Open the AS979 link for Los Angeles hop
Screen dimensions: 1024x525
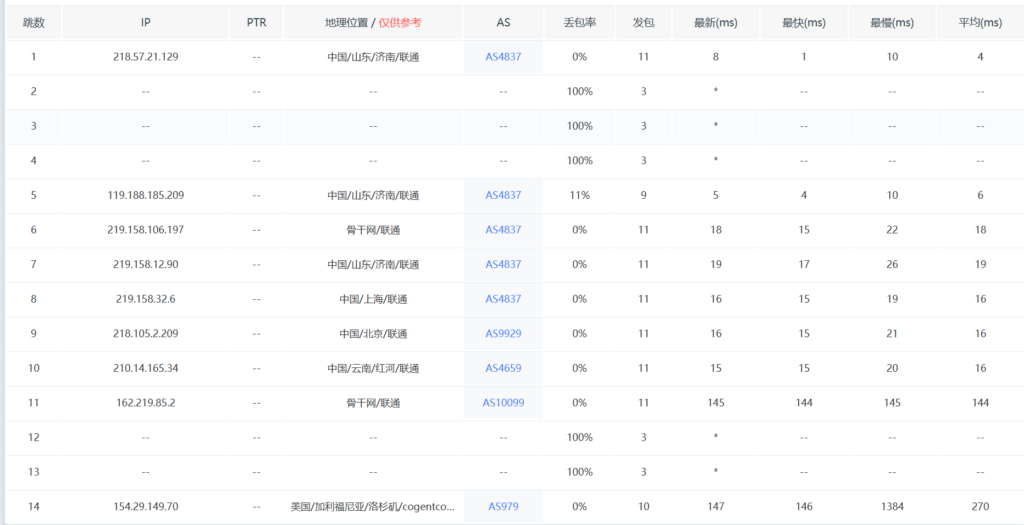pyautogui.click(x=503, y=507)
